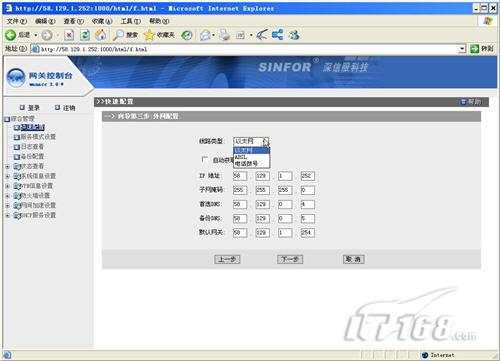Click the Search magnifier toolbar icon
This screenshot has width=500, height=361.
(118, 35)
